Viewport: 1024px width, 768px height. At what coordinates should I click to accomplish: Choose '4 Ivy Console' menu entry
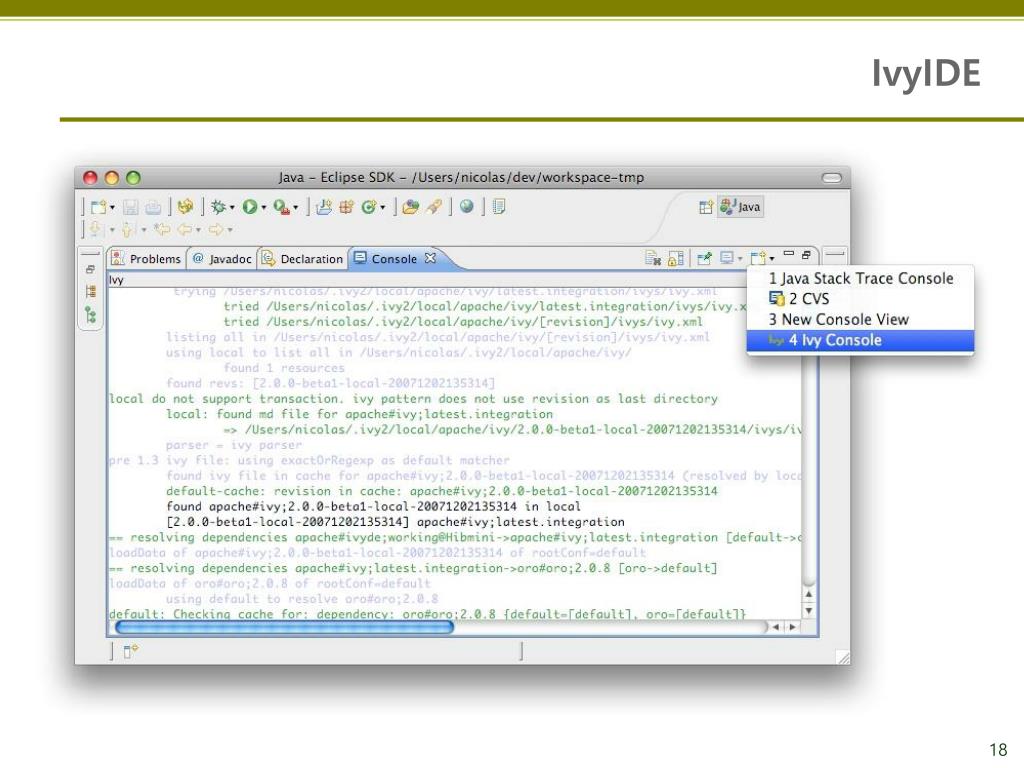[860, 340]
